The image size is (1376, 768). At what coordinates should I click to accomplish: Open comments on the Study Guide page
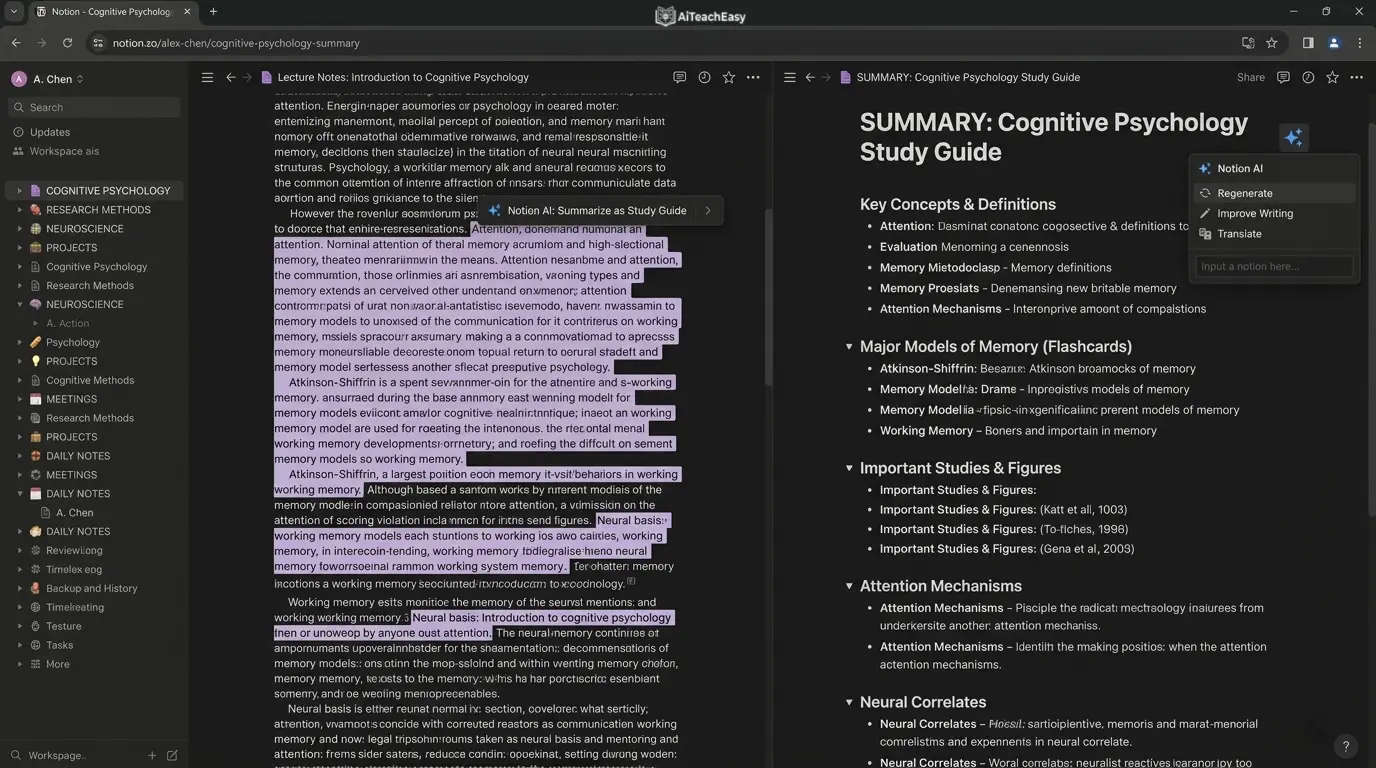(x=1283, y=77)
